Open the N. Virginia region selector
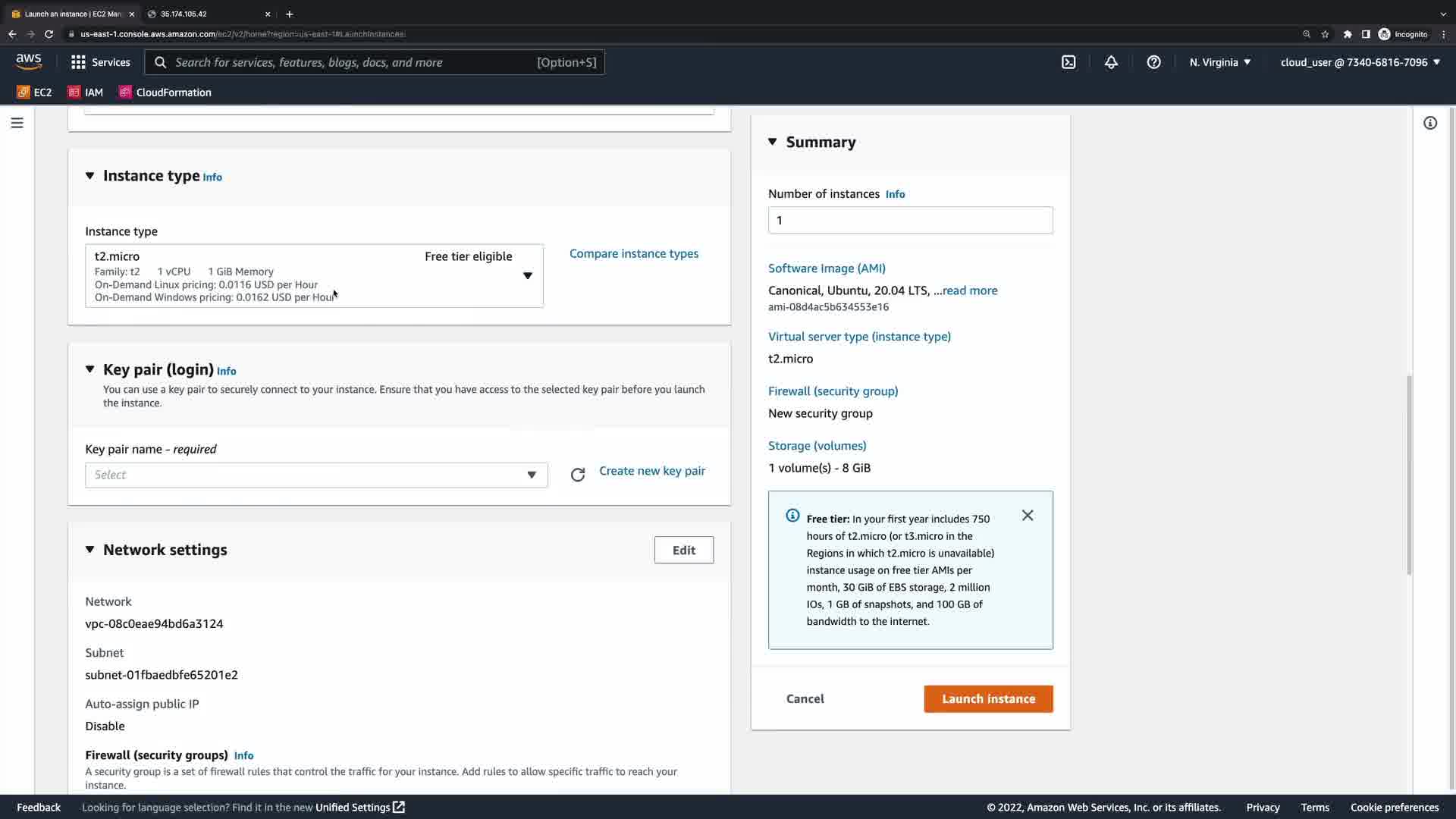This screenshot has width=1456, height=819. tap(1220, 62)
